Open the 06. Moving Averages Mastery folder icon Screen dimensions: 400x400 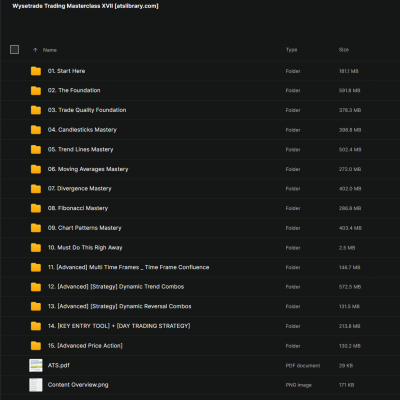click(36, 169)
